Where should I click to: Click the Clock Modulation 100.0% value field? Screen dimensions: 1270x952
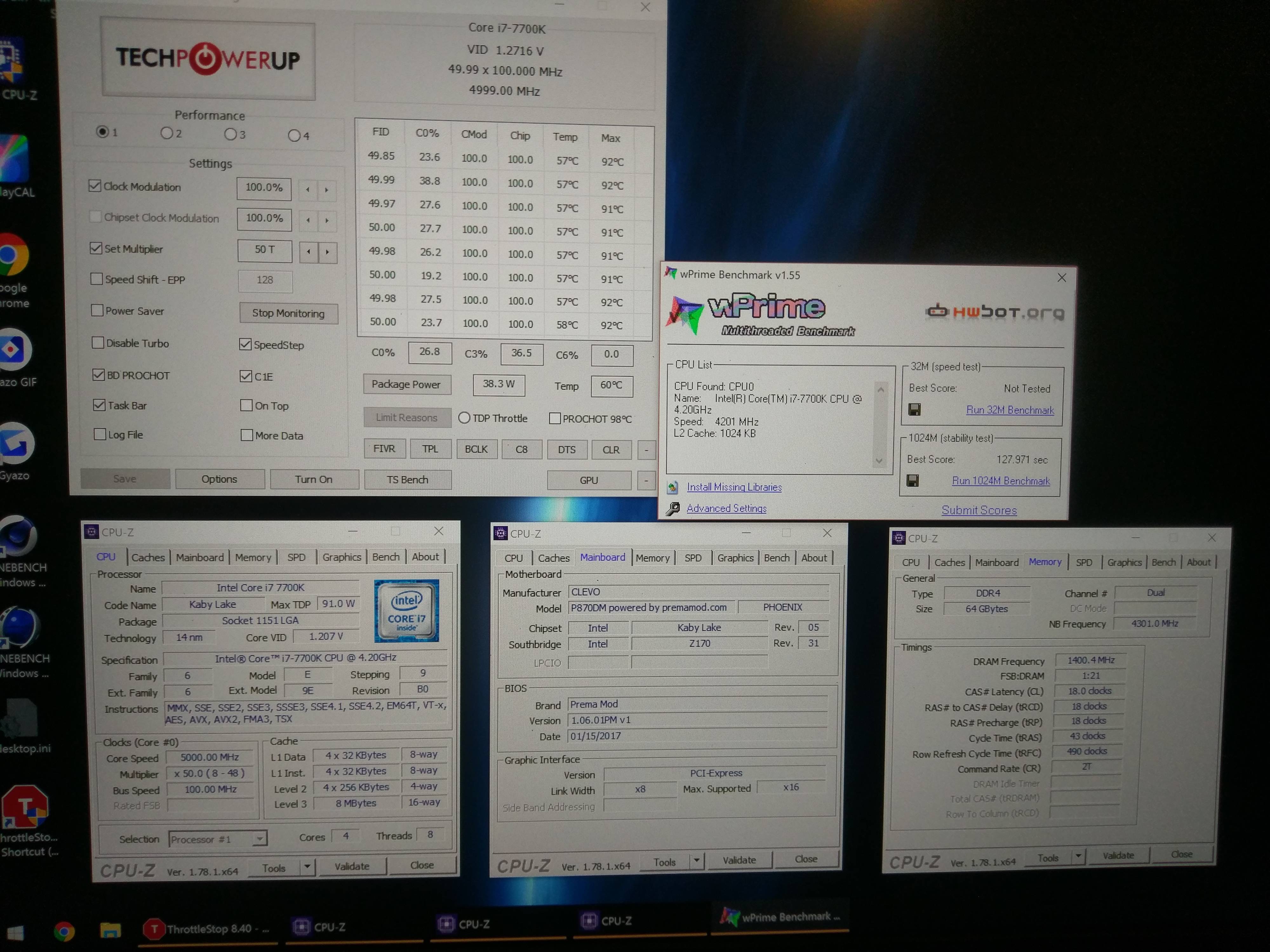pos(264,188)
